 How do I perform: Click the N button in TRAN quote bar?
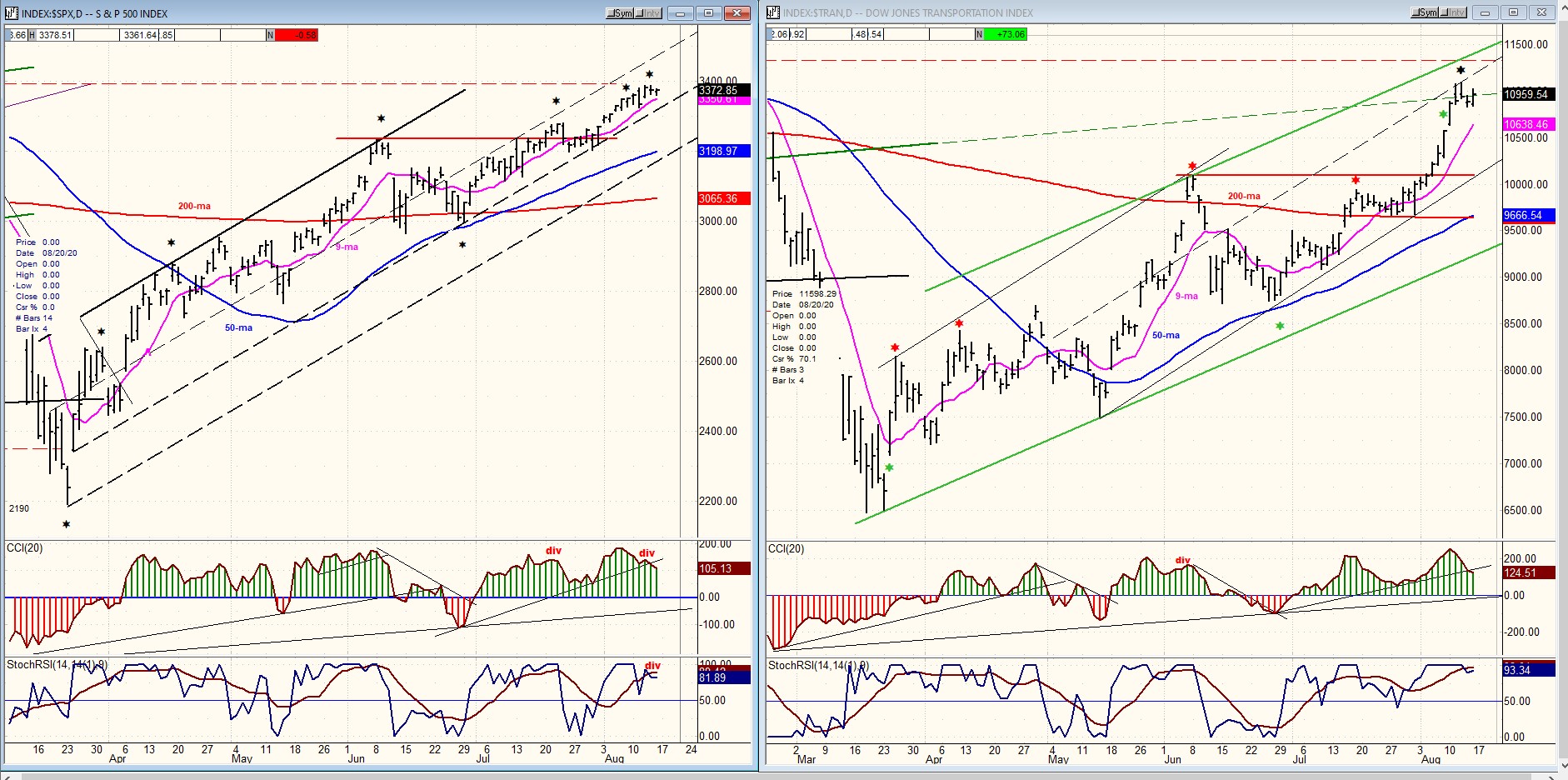(x=980, y=34)
